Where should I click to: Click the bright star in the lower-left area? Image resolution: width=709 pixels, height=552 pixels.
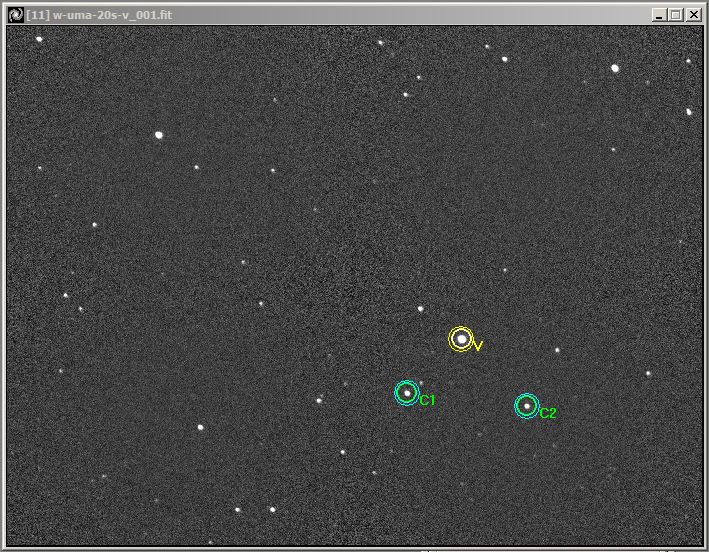pyautogui.click(x=200, y=427)
